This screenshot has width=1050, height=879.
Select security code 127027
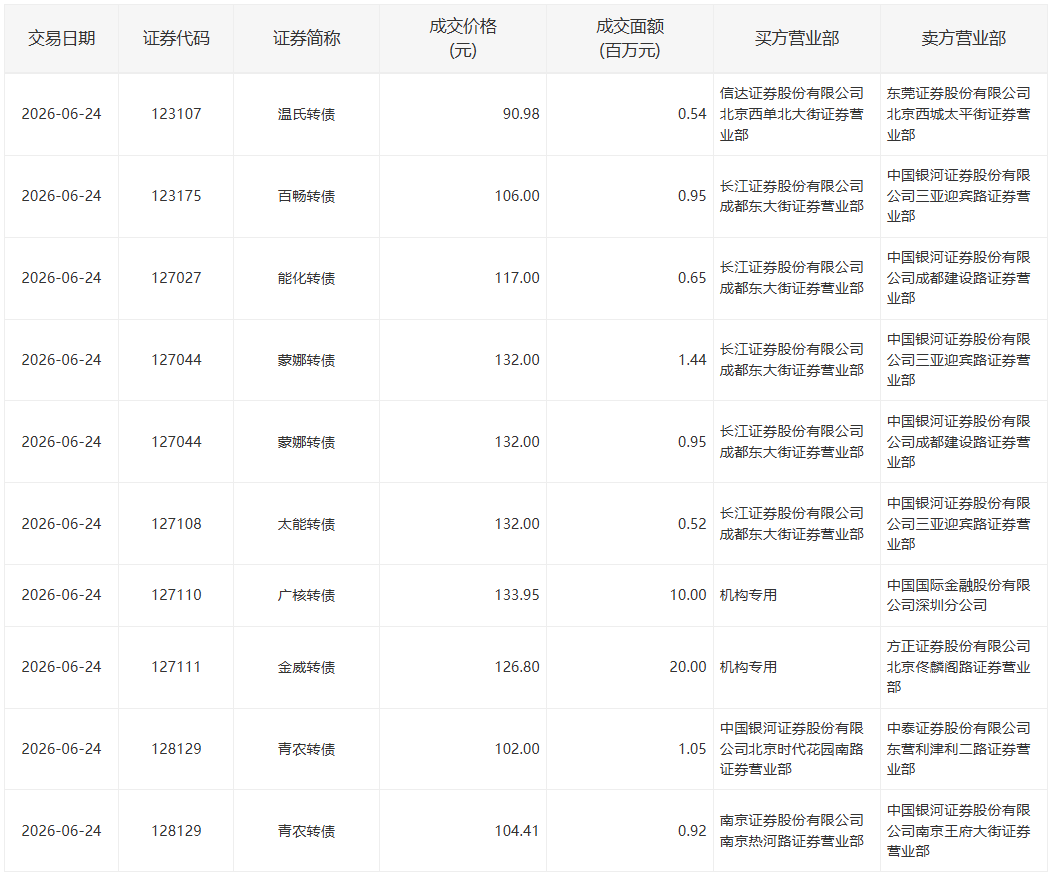point(176,278)
